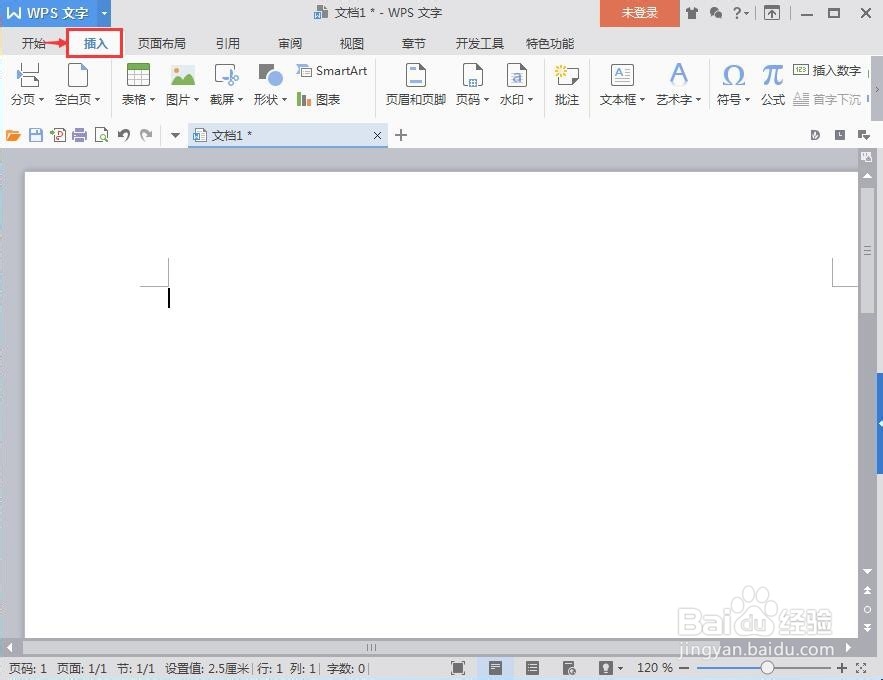Click the 120 % zoom level
Screen dimensions: 883x680
pos(654,668)
